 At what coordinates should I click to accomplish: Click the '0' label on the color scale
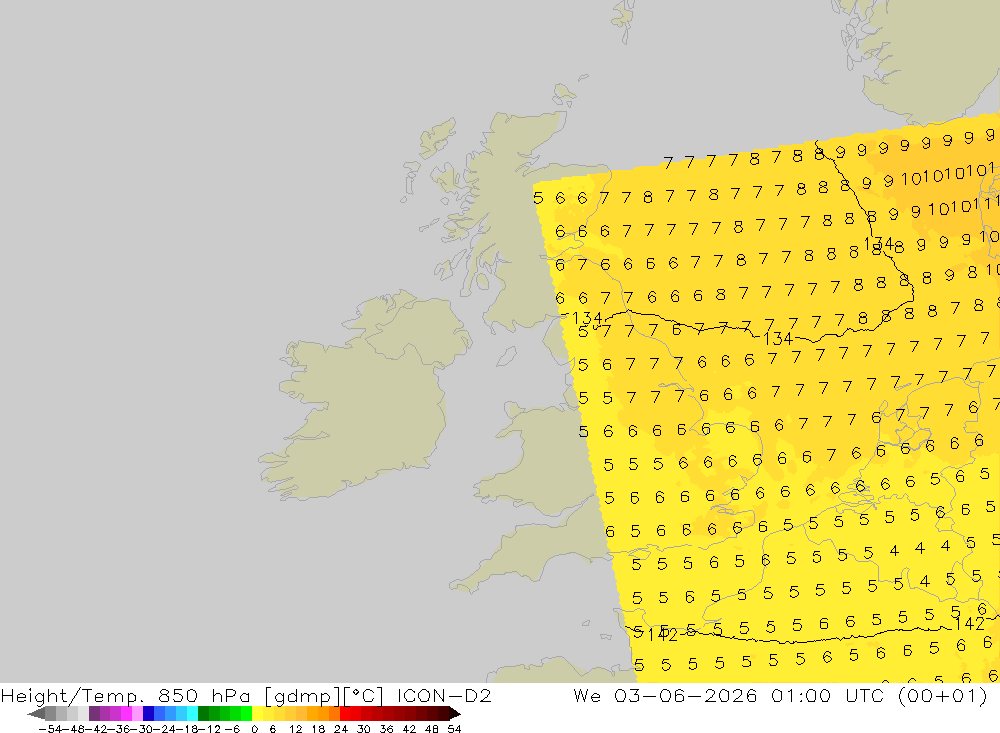pyautogui.click(x=254, y=729)
